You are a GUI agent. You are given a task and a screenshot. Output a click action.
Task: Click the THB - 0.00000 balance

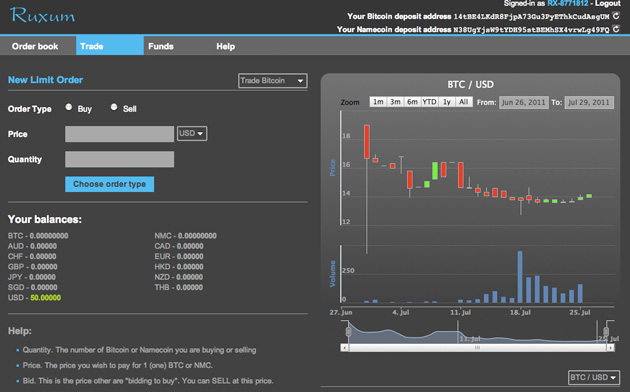click(178, 288)
